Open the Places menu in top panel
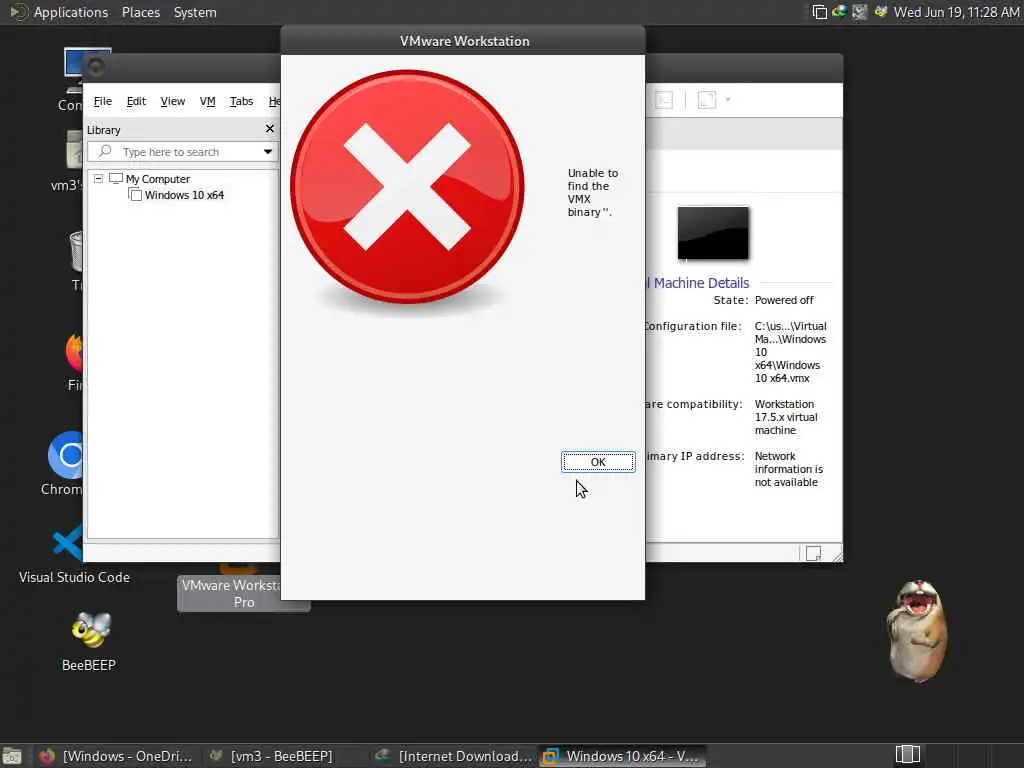The image size is (1024, 768). tap(140, 12)
